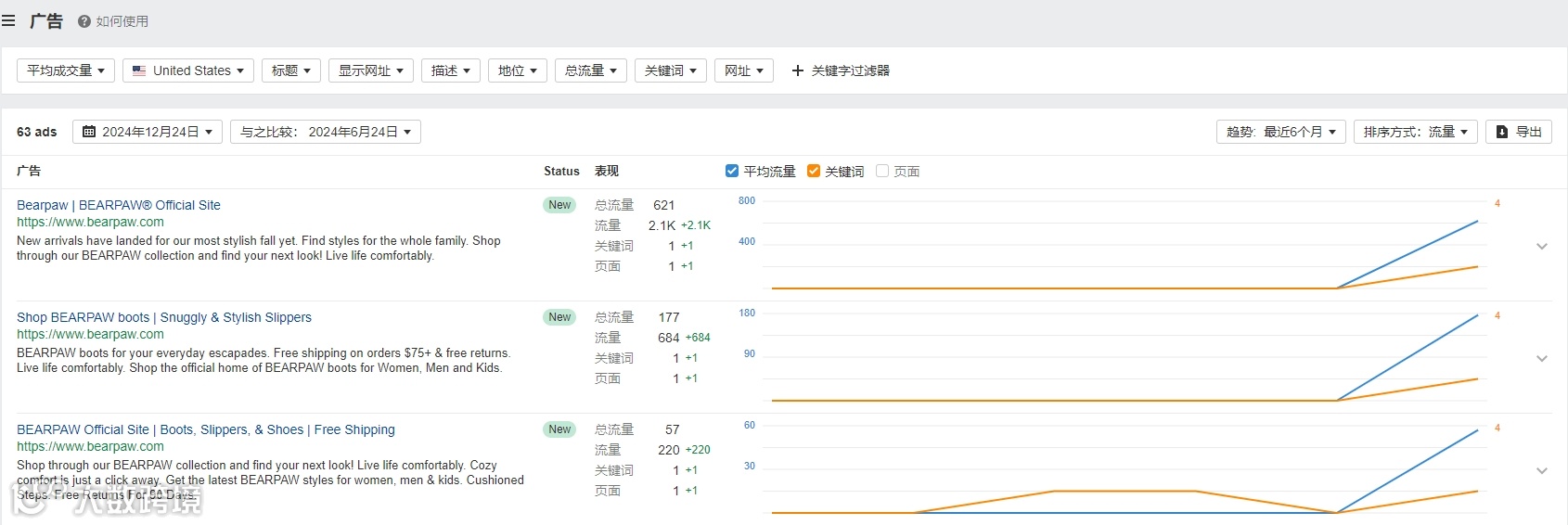
Task: Click the trend chart of first ad
Action: [1125, 245]
